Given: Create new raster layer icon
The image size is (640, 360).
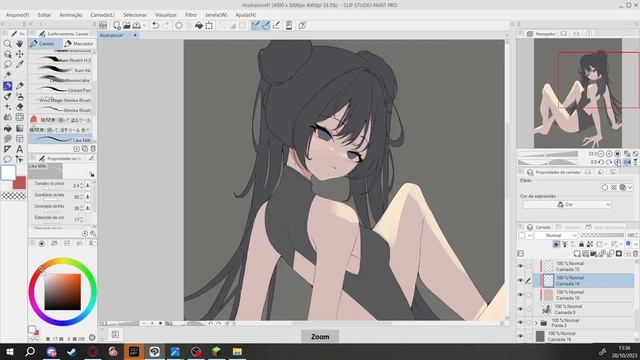Looking at the screenshot, I should (x=577, y=254).
